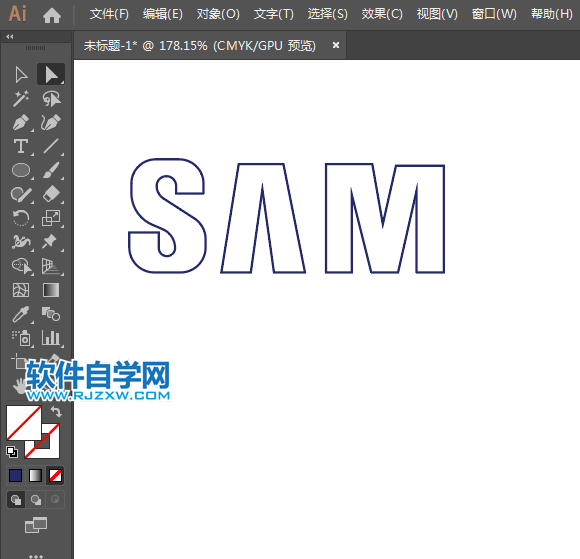The image size is (580, 559).
Task: Select the Pen tool
Action: [21, 123]
